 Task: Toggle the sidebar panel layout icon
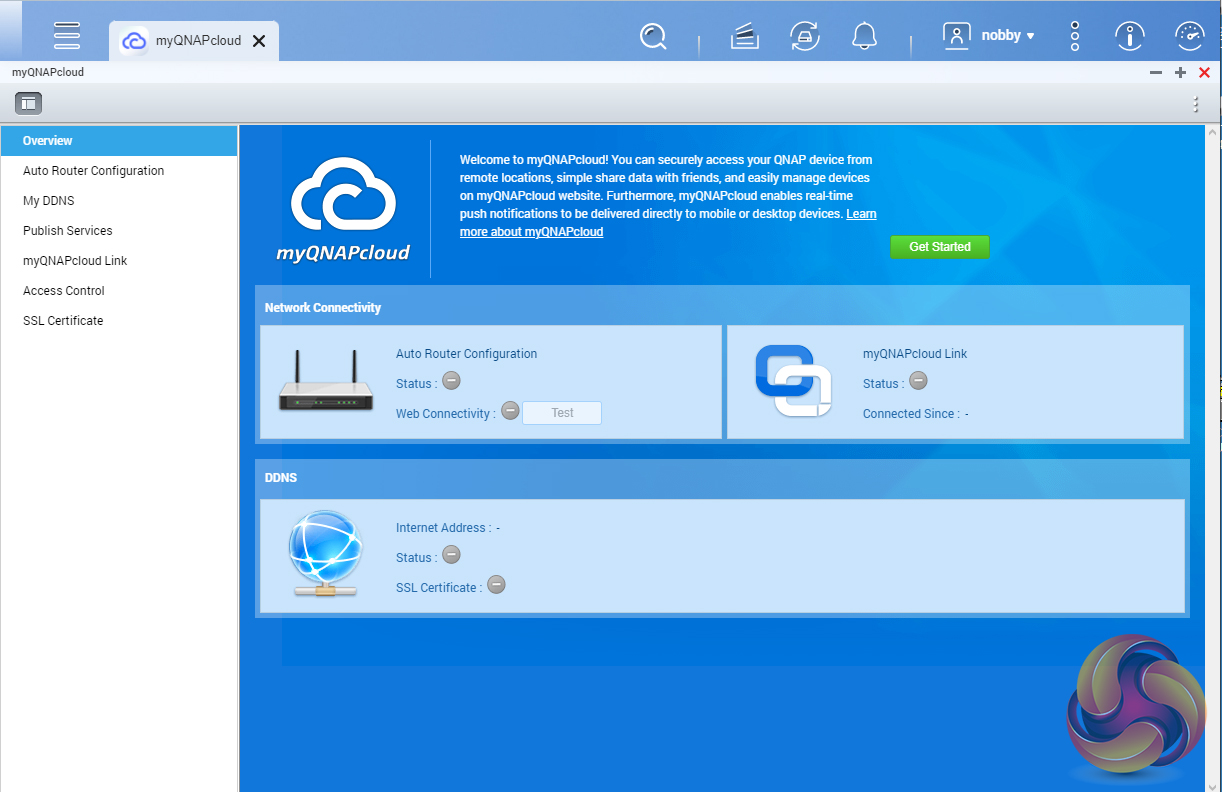[28, 103]
